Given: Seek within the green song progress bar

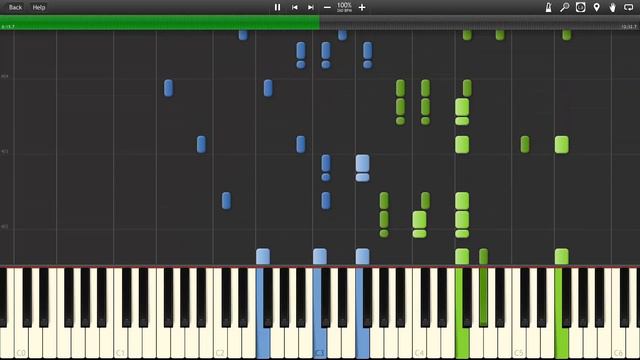Looking at the screenshot, I should click(160, 22).
